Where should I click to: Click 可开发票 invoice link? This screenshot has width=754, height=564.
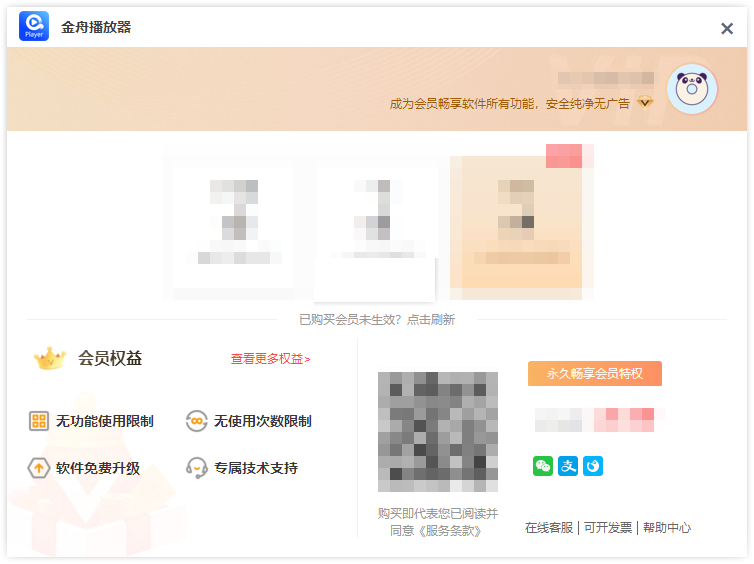[608, 527]
